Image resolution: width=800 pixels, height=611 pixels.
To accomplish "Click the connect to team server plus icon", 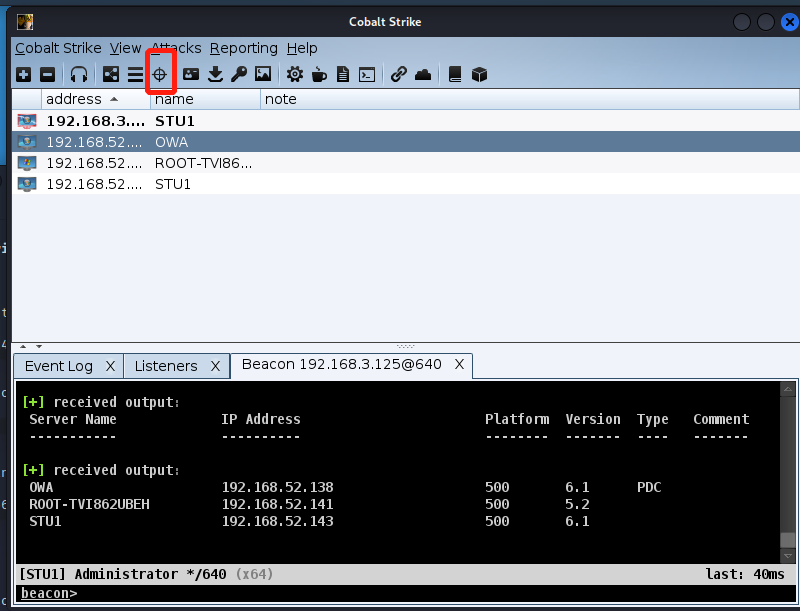I will pyautogui.click(x=23, y=74).
